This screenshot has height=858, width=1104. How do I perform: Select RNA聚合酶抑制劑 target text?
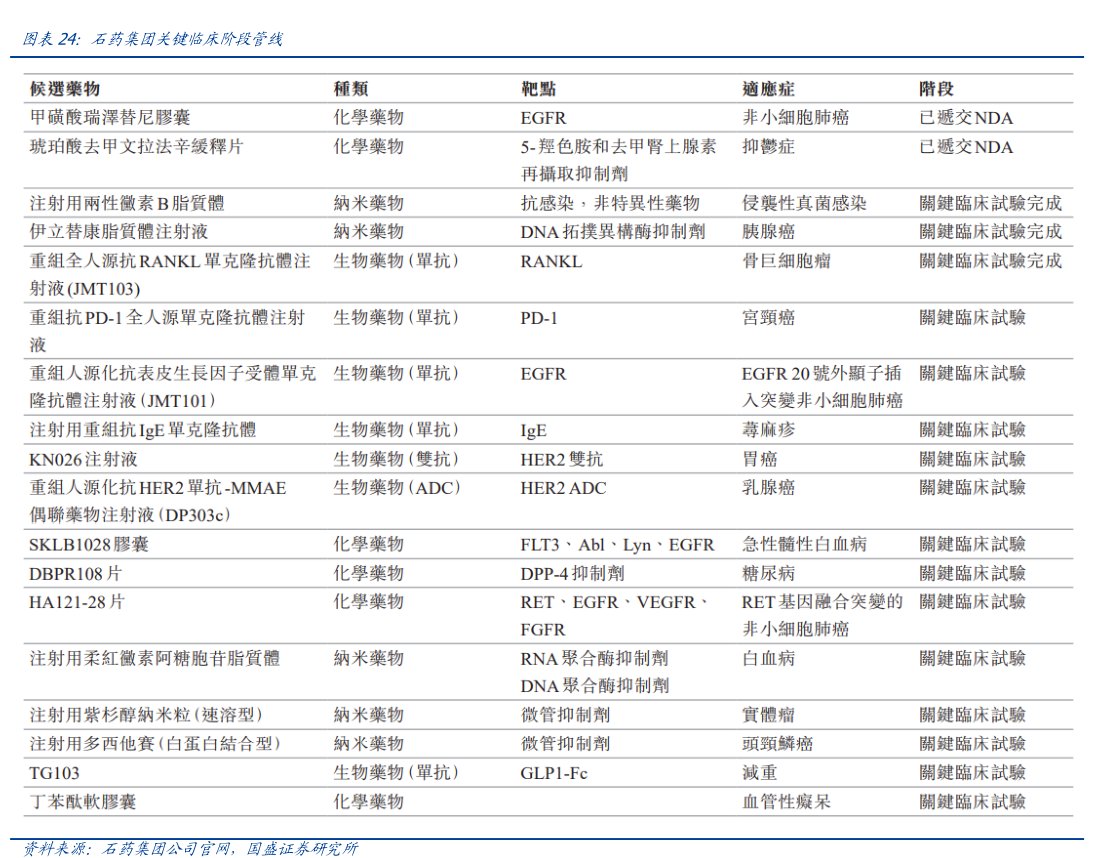(x=594, y=658)
